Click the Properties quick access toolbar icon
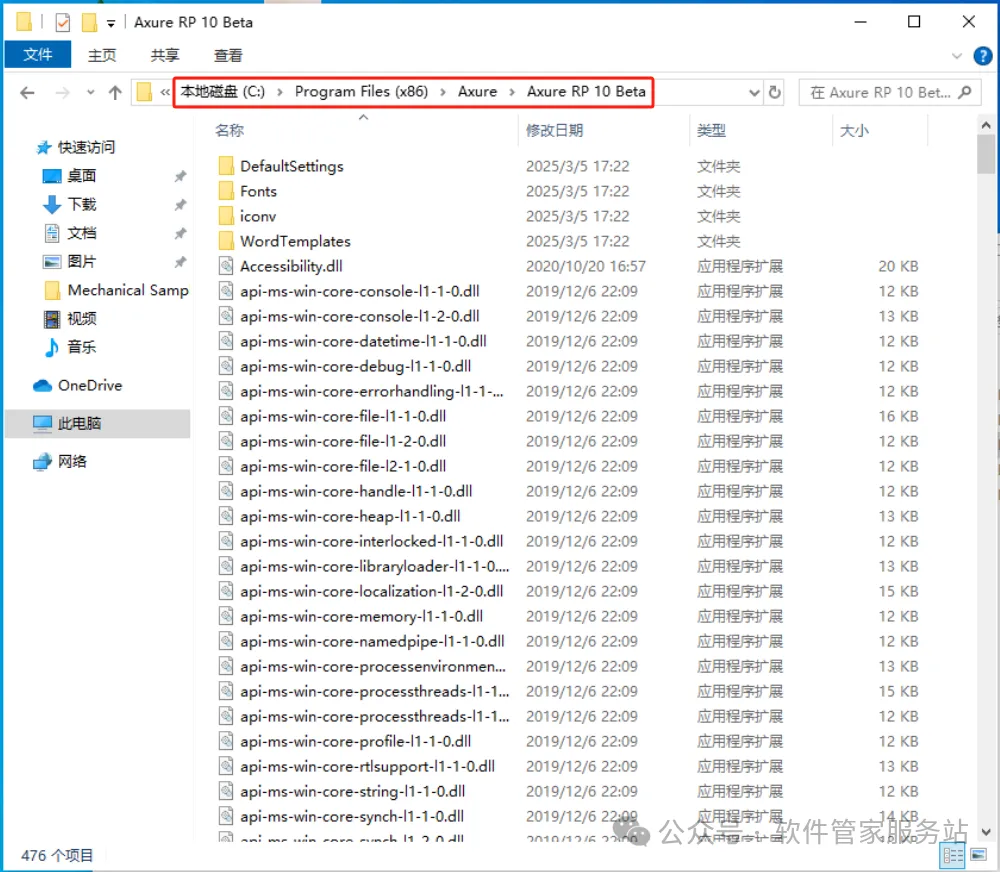 click(62, 23)
